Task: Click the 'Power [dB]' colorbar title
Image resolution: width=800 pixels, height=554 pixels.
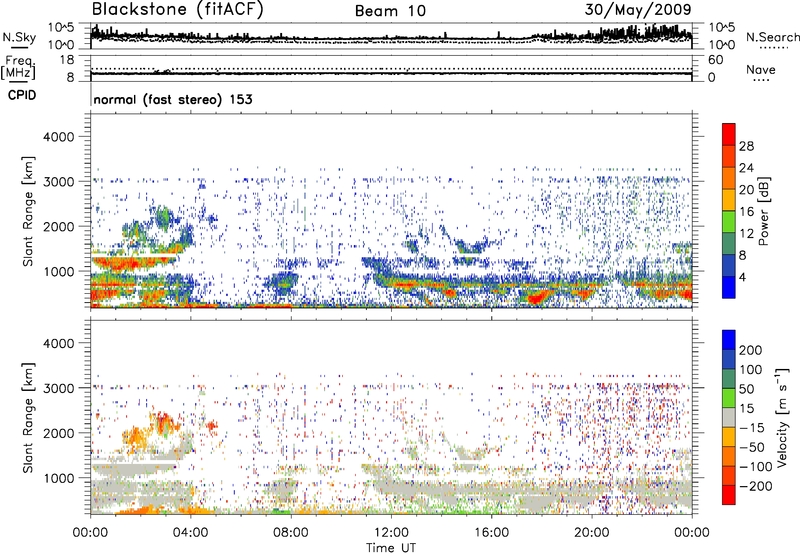Action: coord(763,211)
